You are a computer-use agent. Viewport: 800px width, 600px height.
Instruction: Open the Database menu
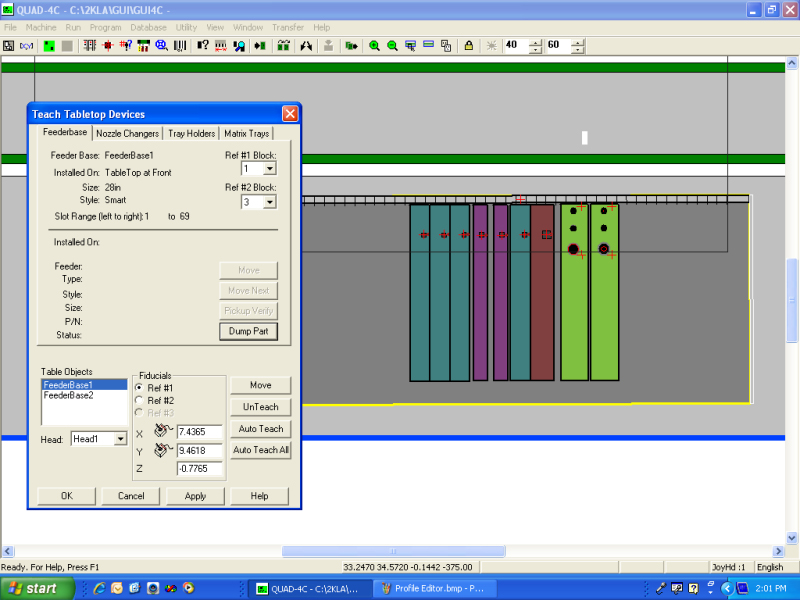click(x=148, y=28)
